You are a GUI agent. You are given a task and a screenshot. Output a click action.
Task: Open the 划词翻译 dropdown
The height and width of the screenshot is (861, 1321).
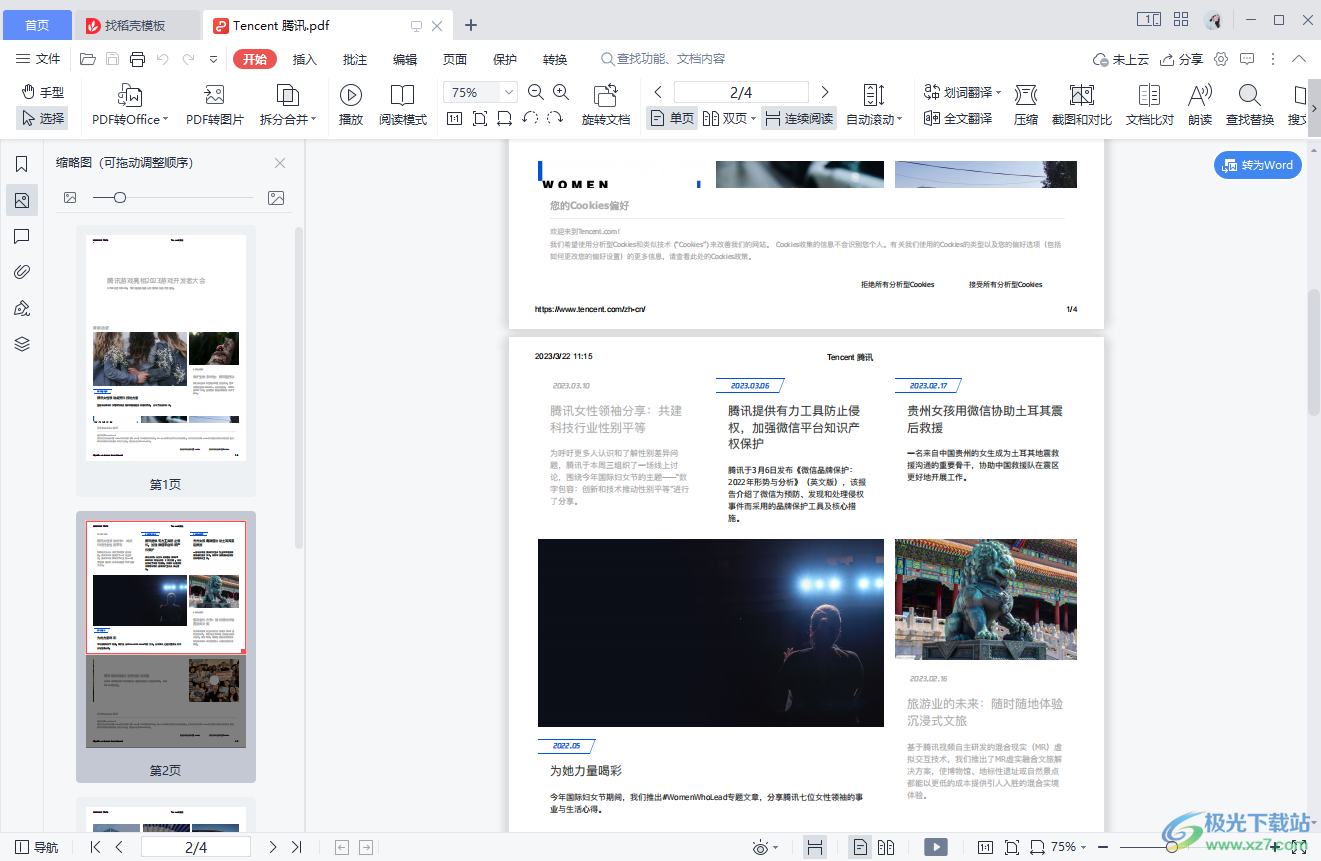point(962,92)
